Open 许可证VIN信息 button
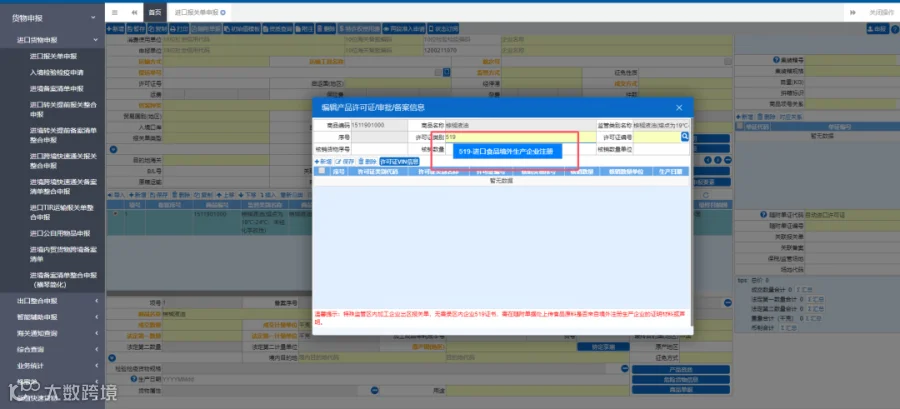This screenshot has height=409, width=900. click(399, 162)
